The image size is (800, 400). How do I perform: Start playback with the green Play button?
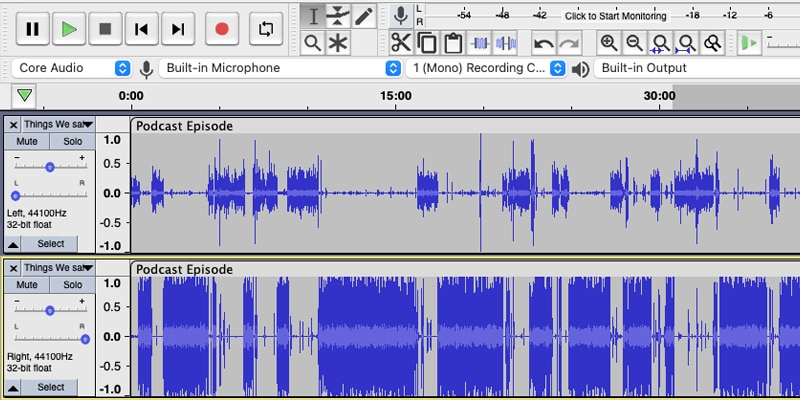(69, 29)
